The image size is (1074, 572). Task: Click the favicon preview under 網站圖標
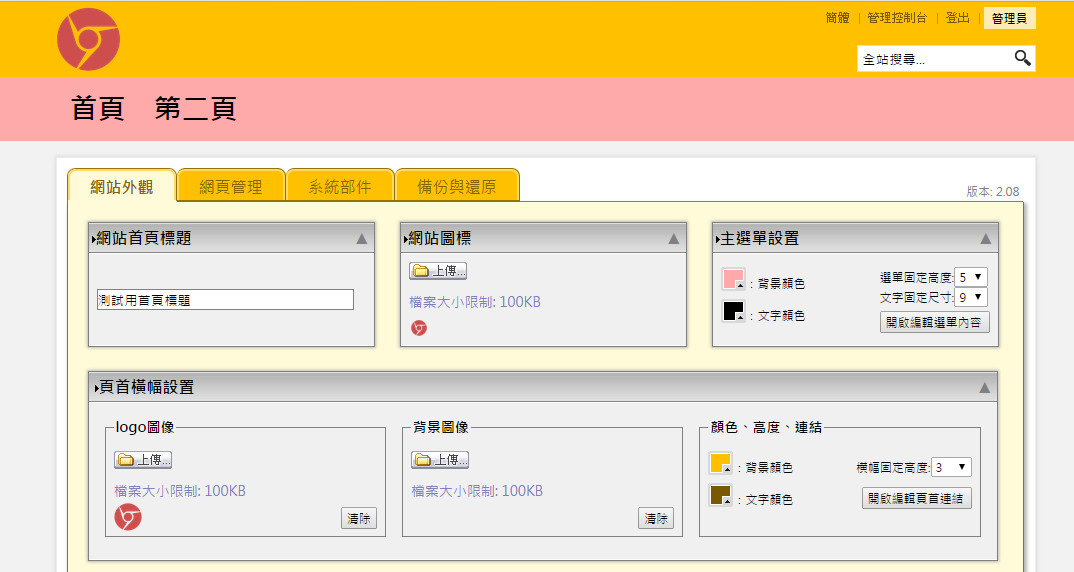coord(419,328)
